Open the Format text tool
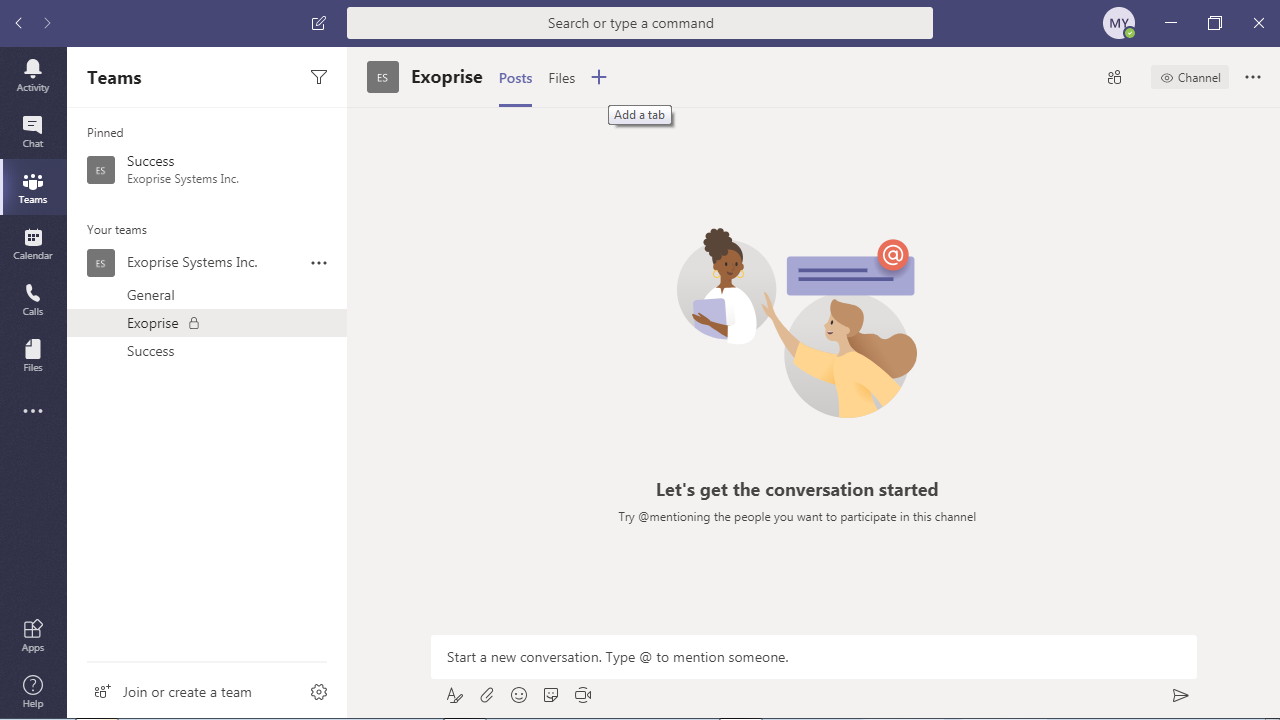The height and width of the screenshot is (720, 1280). click(455, 695)
